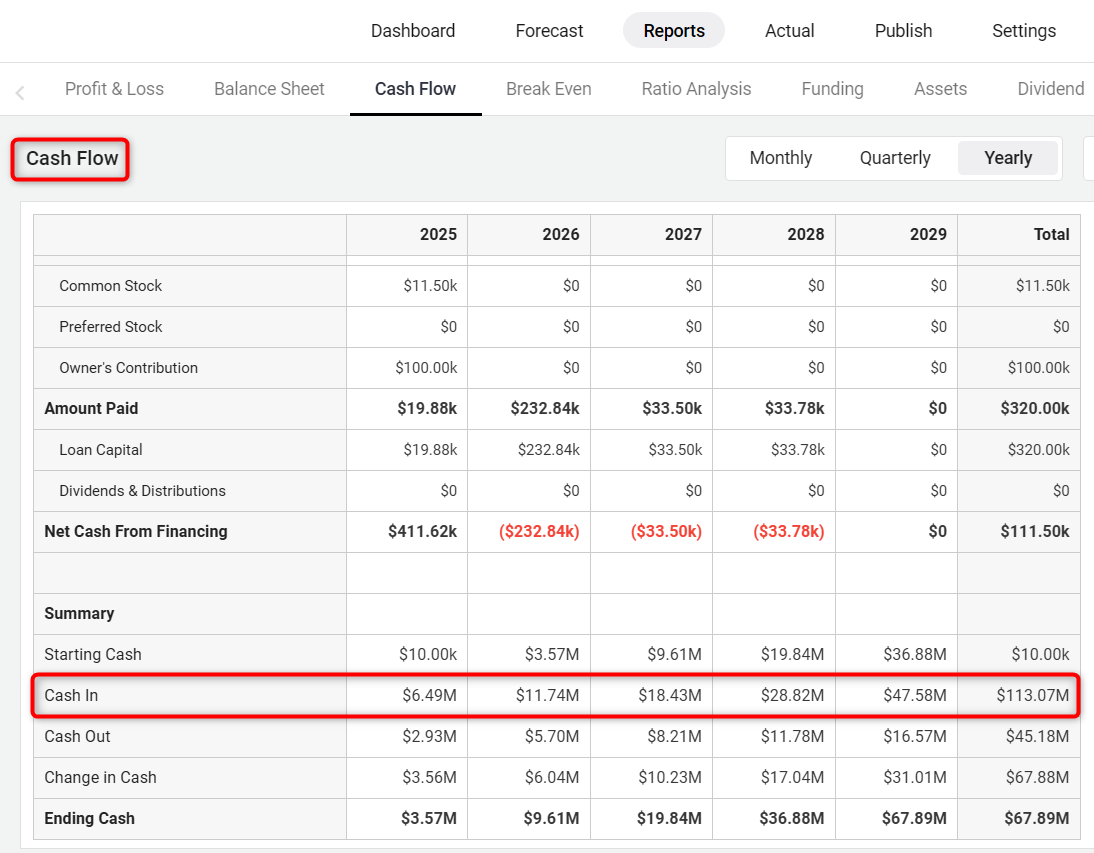Screen dimensions: 1094x853
Task: Click Change in Cash 2026 value $6.04M
Action: [x=552, y=778]
